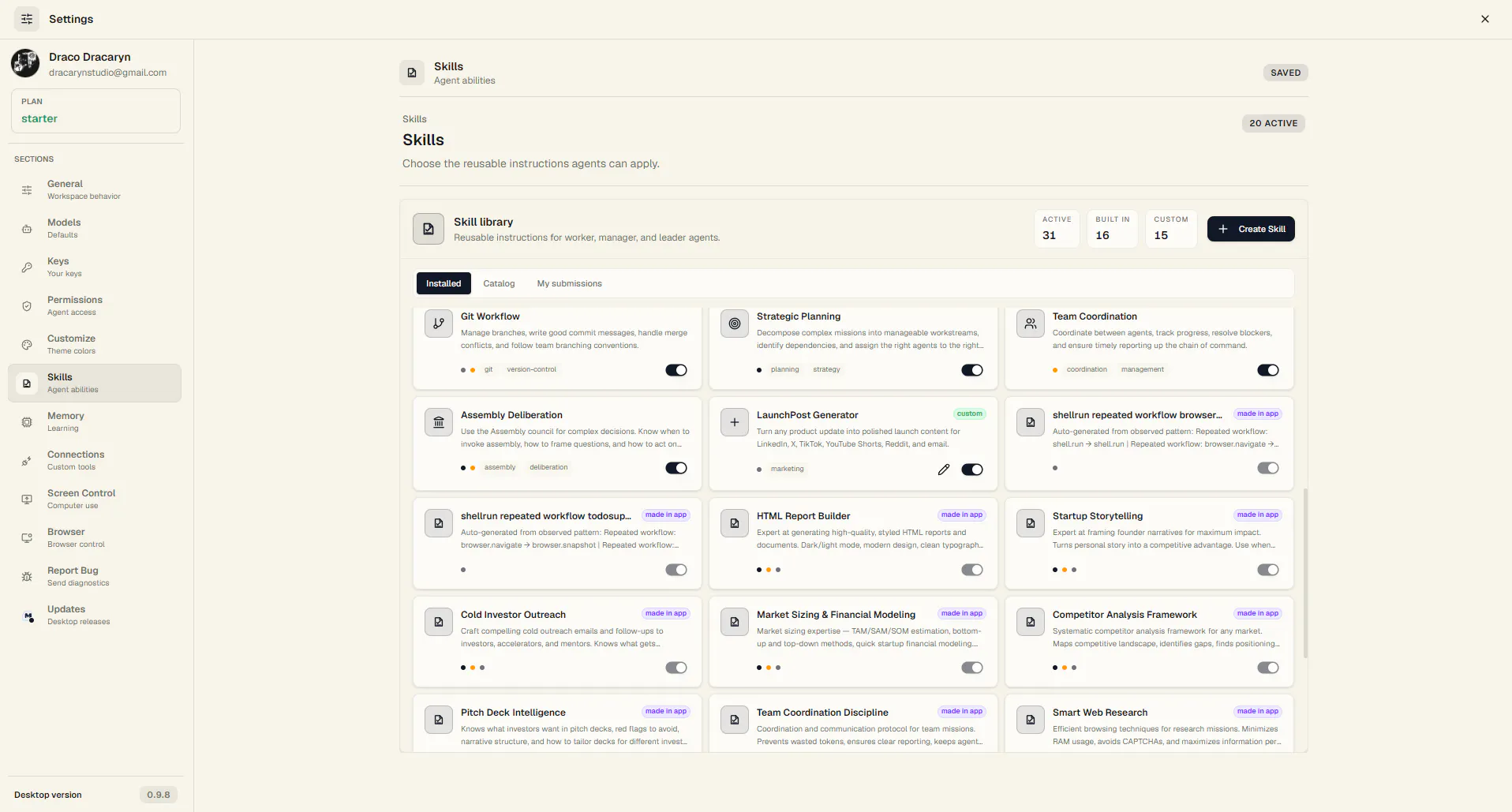1512x812 pixels.
Task: Click the 'custom' badge on LaunchPost Generator
Action: (x=970, y=413)
